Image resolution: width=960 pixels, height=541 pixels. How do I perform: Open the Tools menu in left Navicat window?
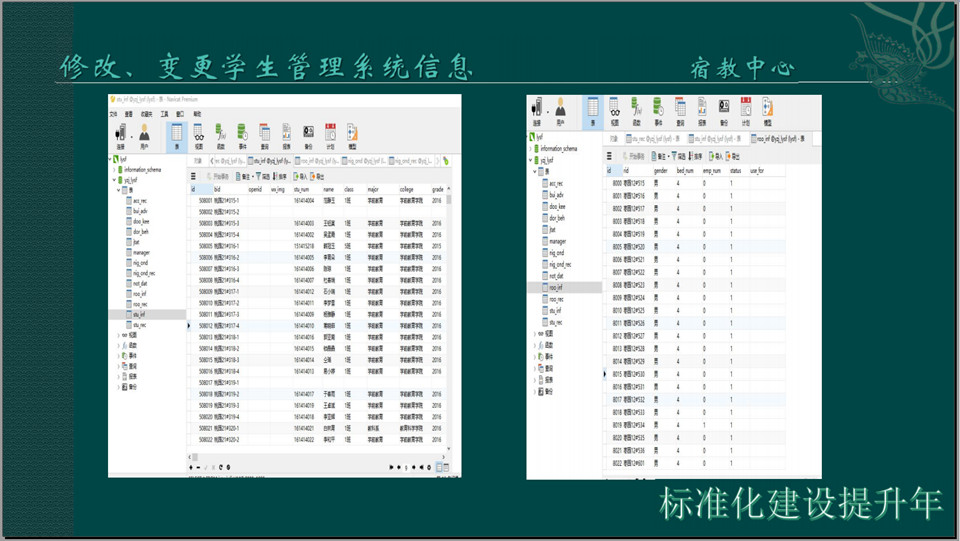[163, 114]
